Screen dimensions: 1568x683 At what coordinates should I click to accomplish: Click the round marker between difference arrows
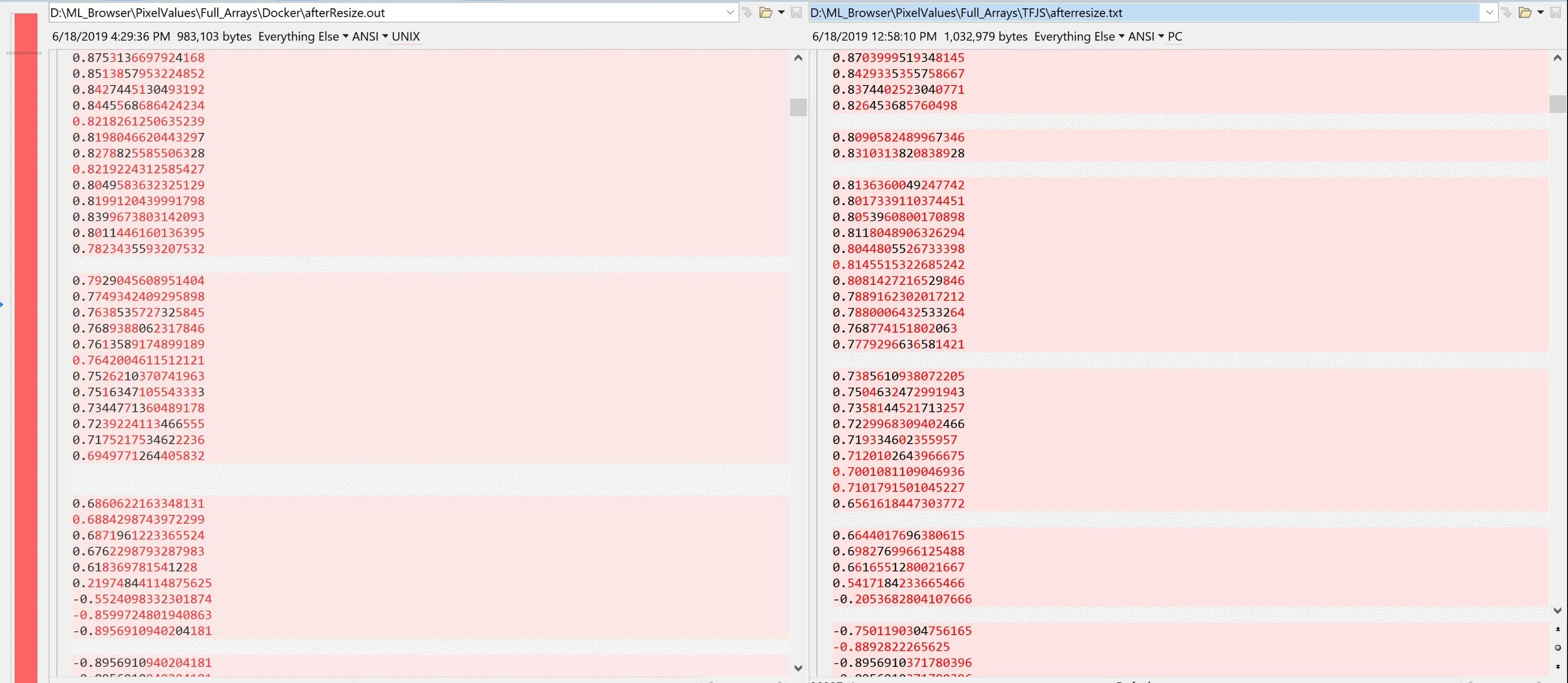click(x=1558, y=648)
